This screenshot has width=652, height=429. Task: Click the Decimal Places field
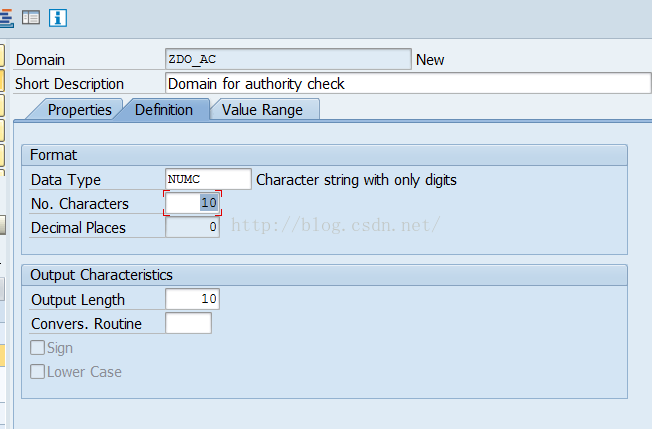193,227
